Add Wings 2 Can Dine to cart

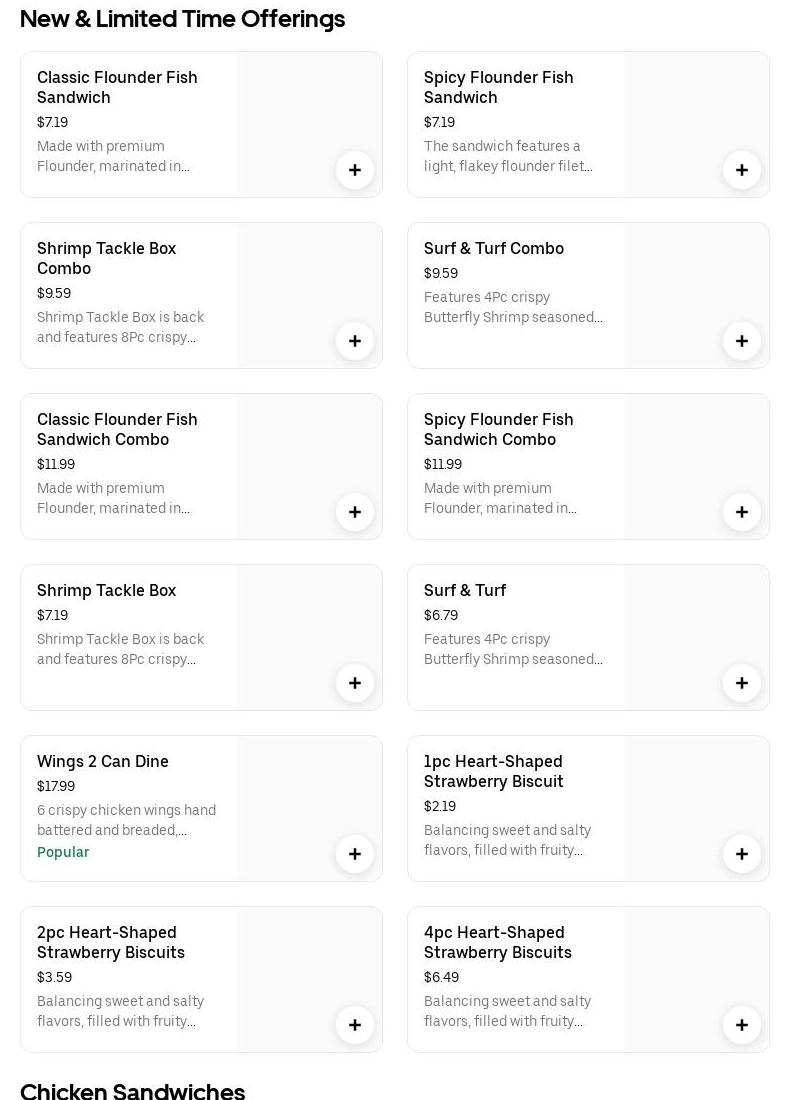point(355,854)
